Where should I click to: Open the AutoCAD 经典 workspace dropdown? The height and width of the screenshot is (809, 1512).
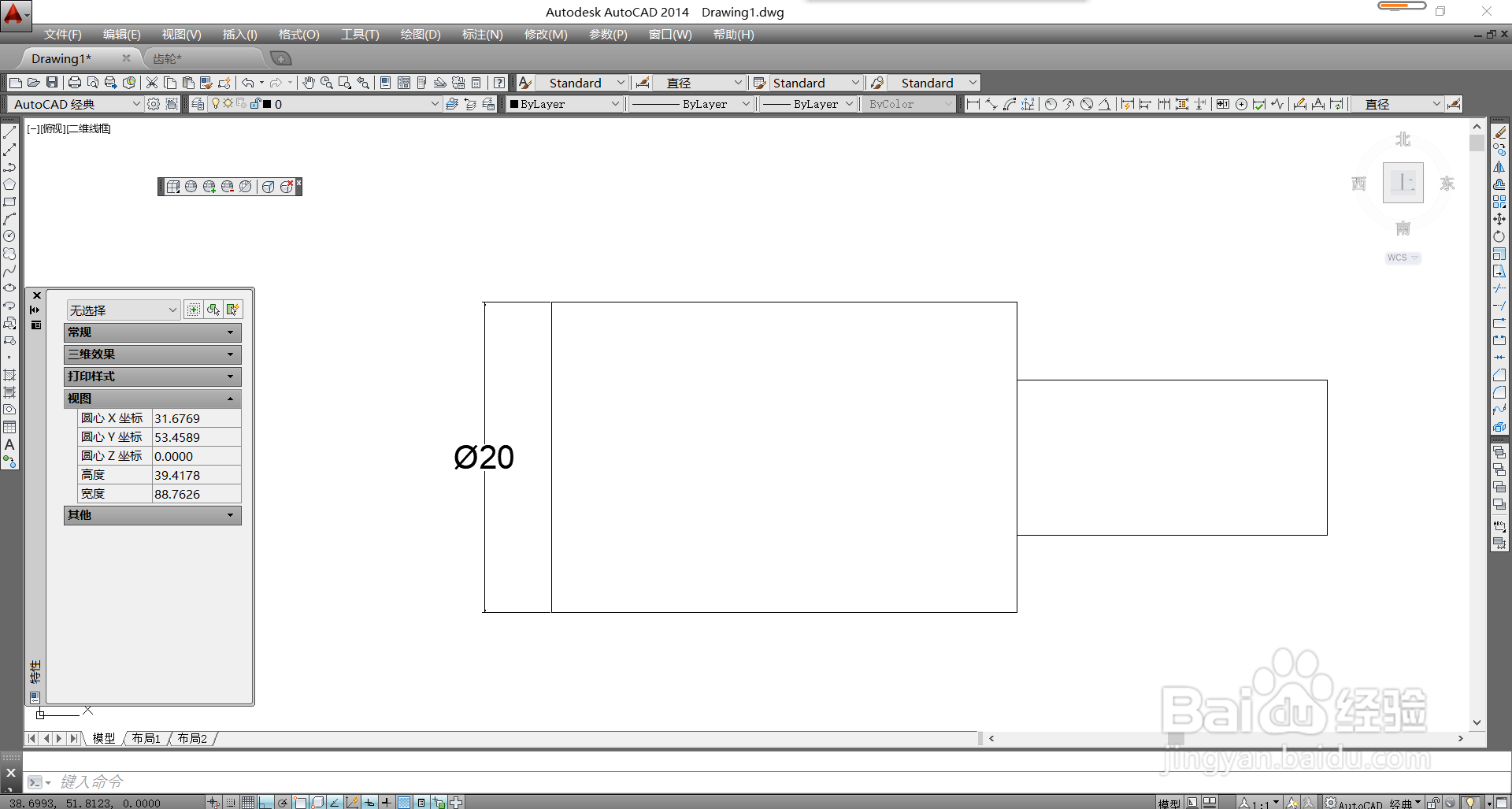(75, 104)
